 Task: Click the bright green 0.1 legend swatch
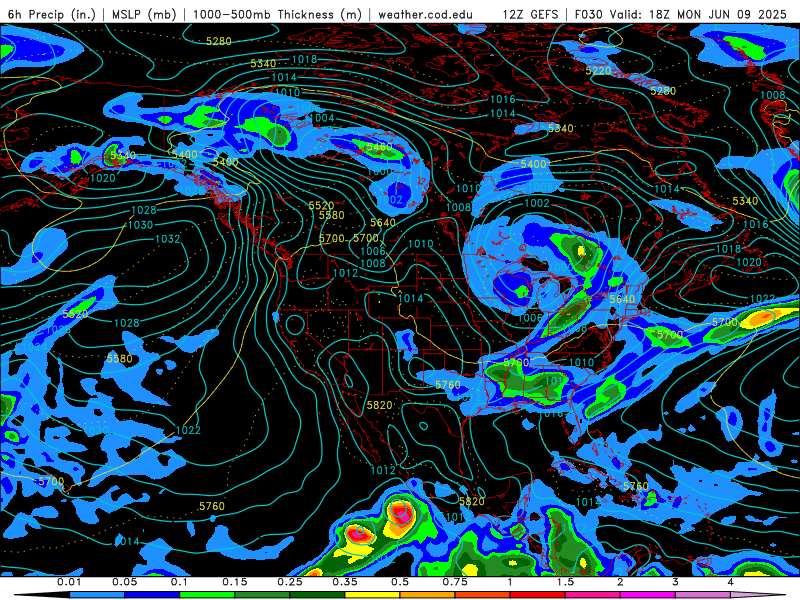[x=207, y=595]
